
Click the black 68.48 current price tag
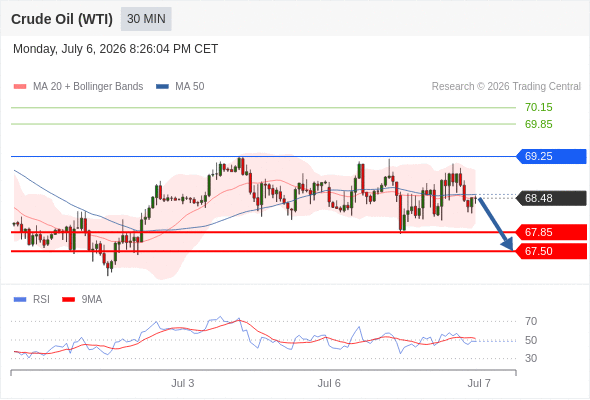[x=551, y=198]
